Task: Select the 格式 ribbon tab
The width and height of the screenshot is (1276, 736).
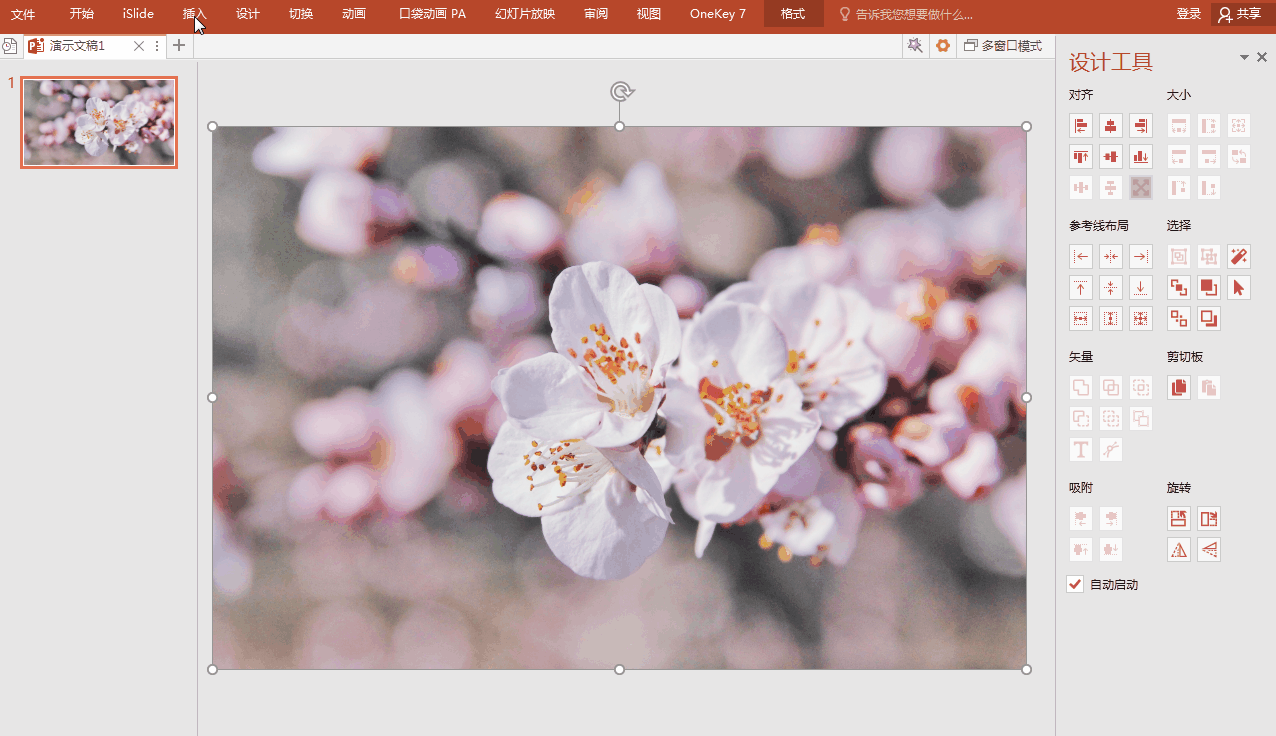Action: click(x=793, y=14)
